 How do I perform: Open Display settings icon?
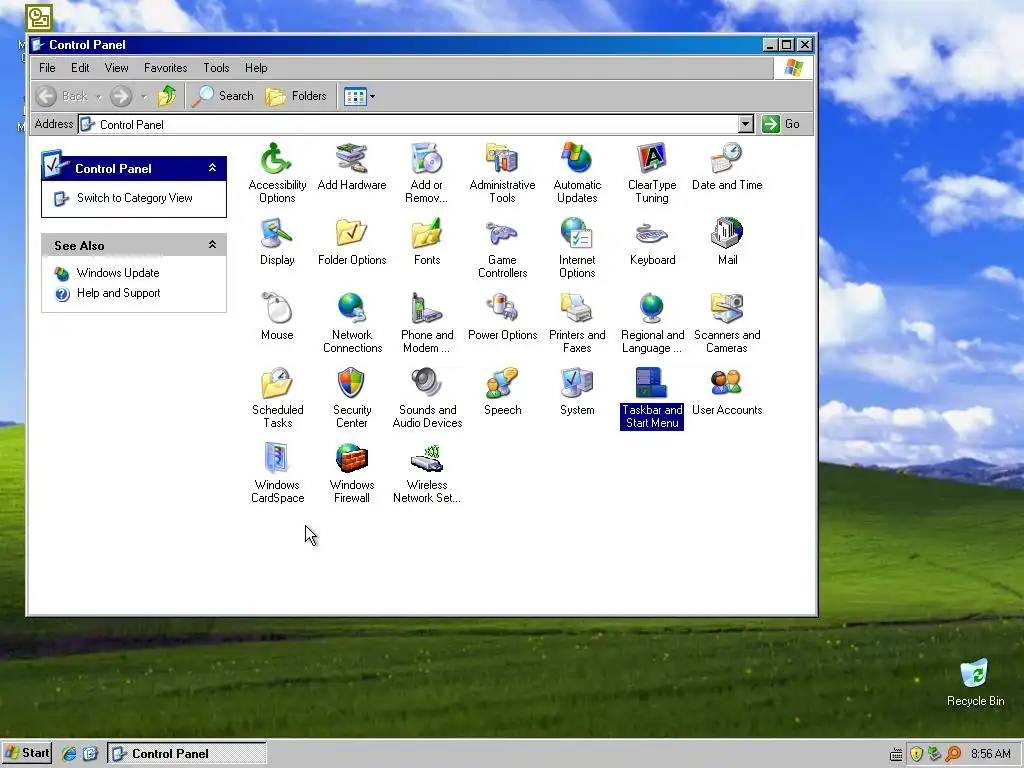click(x=277, y=234)
